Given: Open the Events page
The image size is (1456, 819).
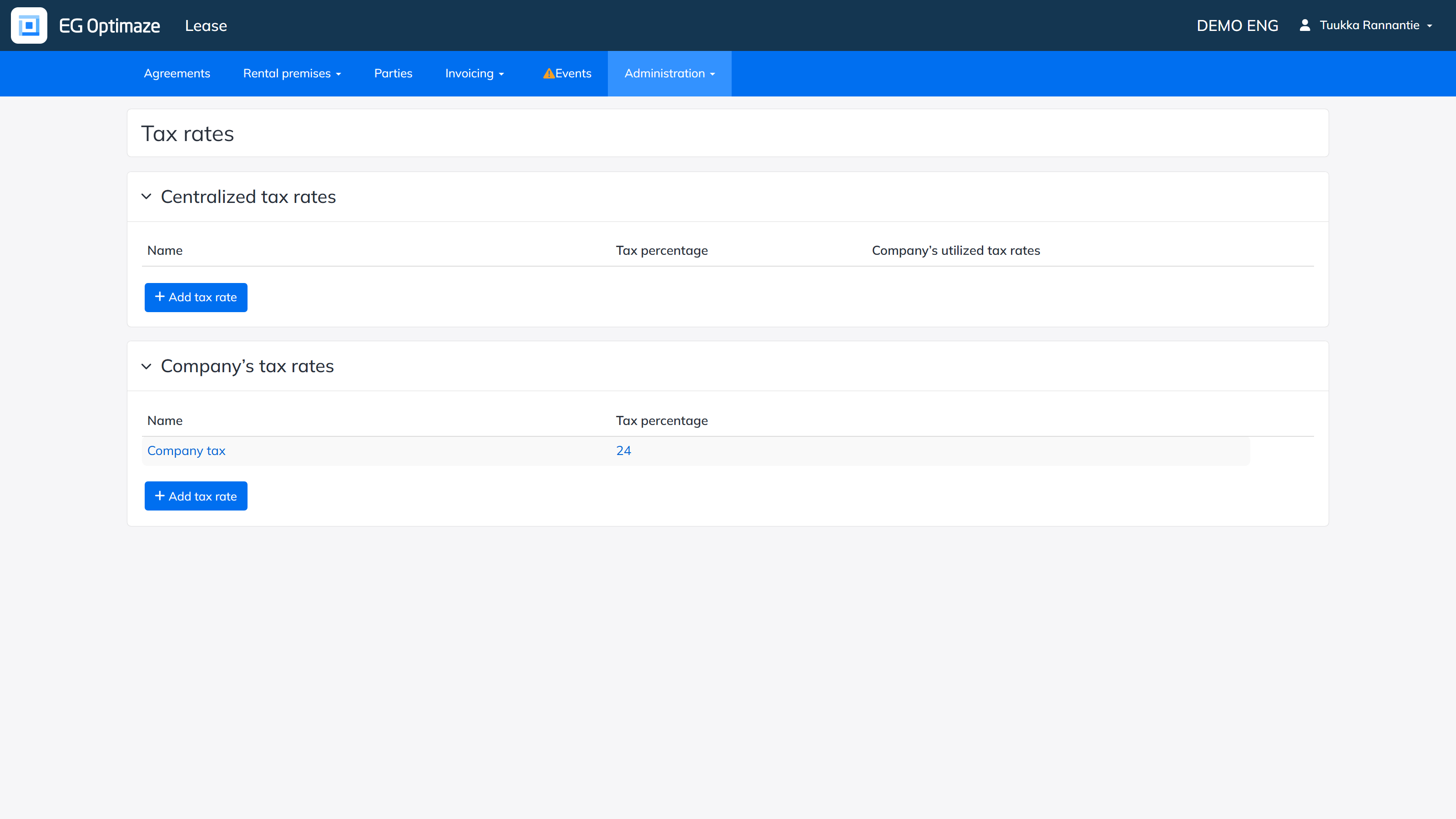Looking at the screenshot, I should pos(573,73).
